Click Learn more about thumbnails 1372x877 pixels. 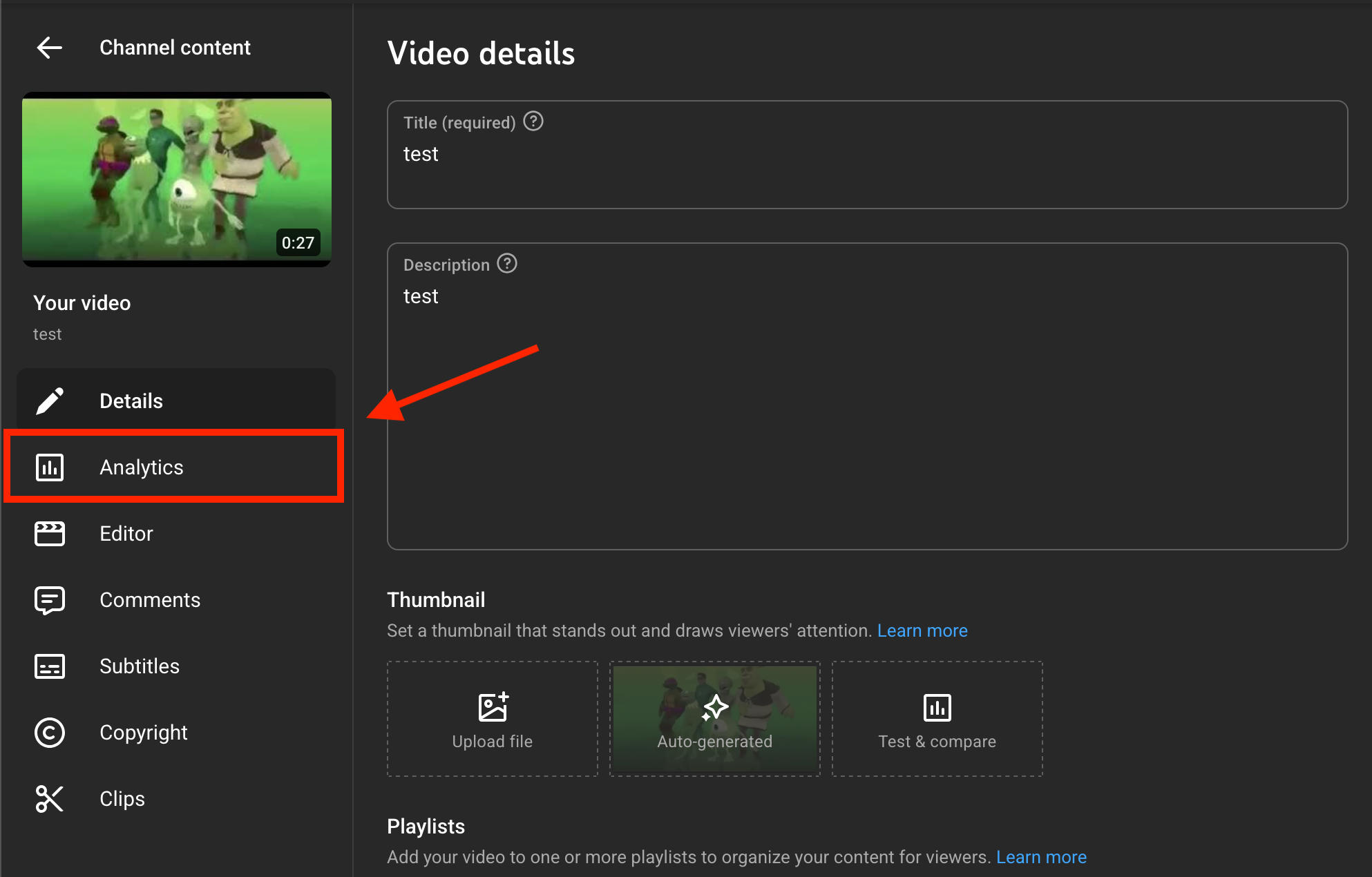pos(922,630)
